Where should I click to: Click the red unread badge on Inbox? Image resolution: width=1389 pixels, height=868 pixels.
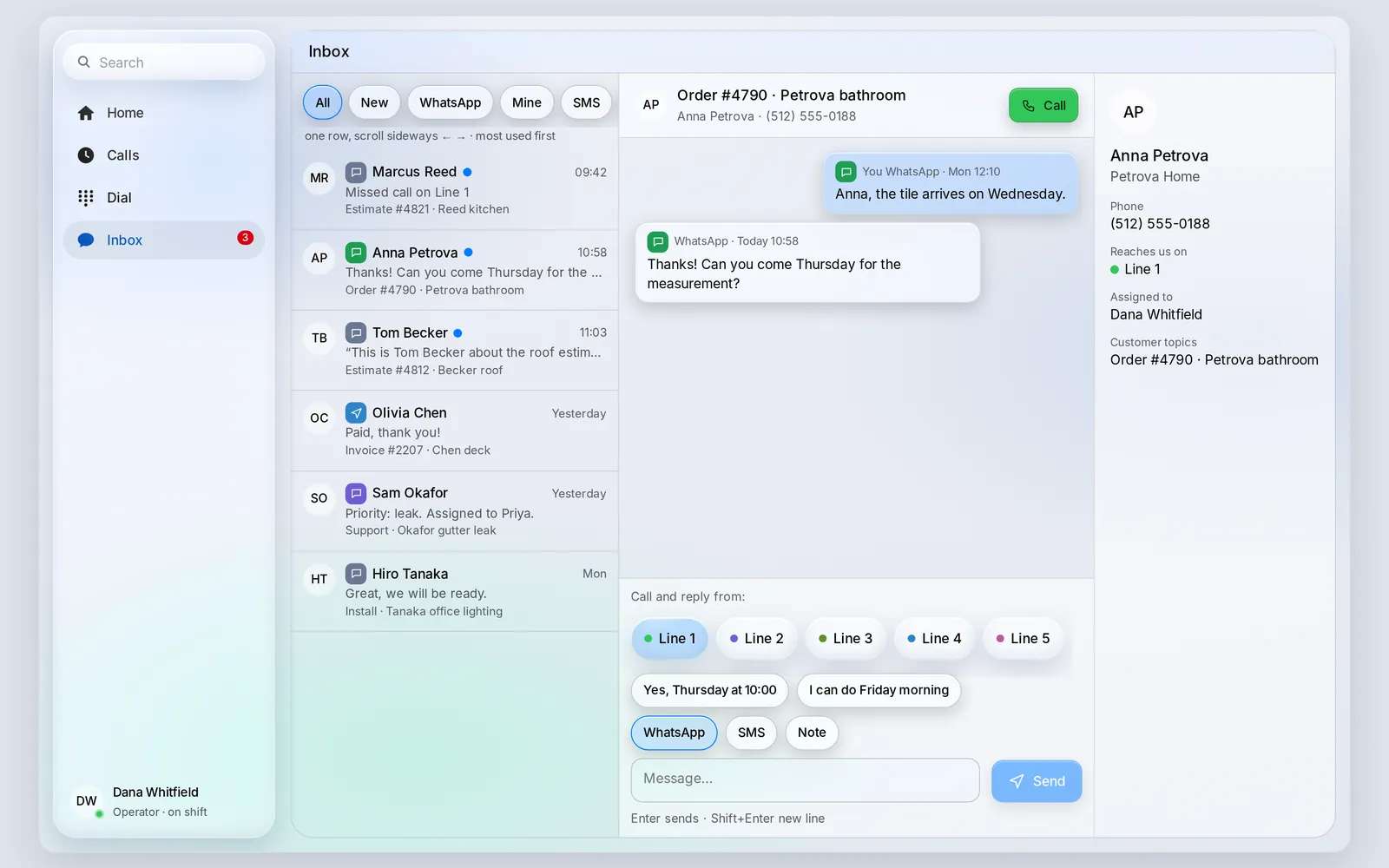pyautogui.click(x=246, y=238)
